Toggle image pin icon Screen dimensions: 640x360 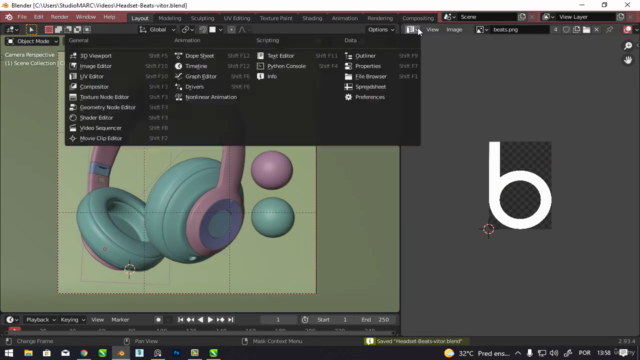pyautogui.click(x=609, y=29)
